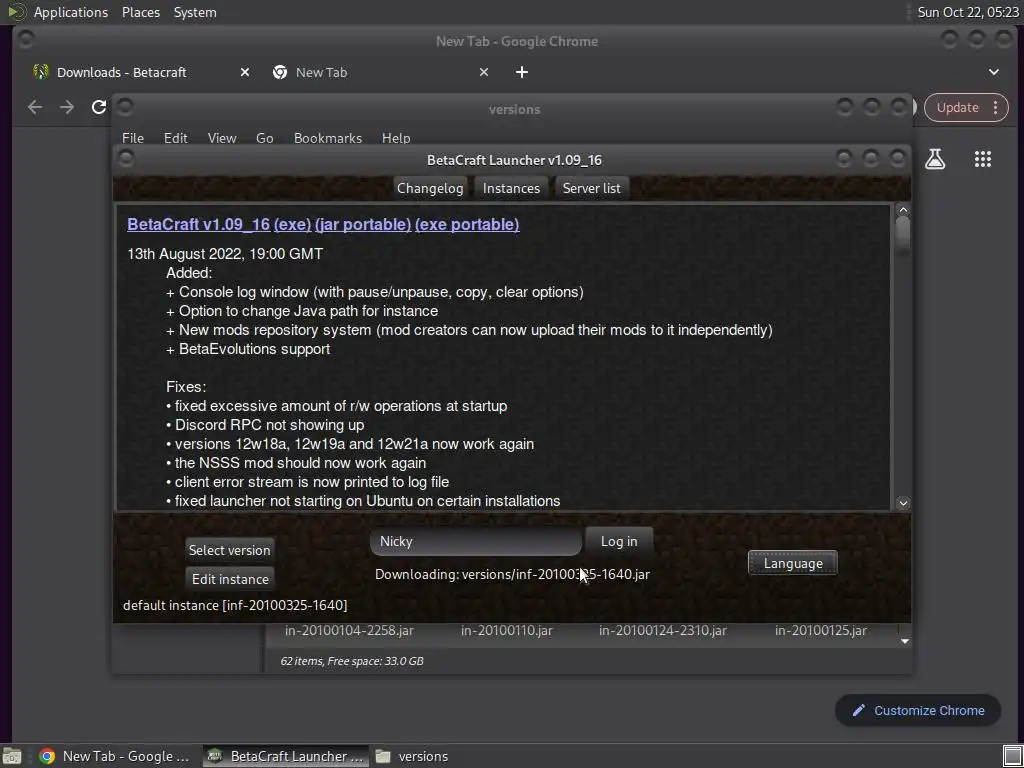This screenshot has height=768, width=1024.
Task: Click the clock showing Sun Oct 22
Action: pyautogui.click(x=967, y=12)
